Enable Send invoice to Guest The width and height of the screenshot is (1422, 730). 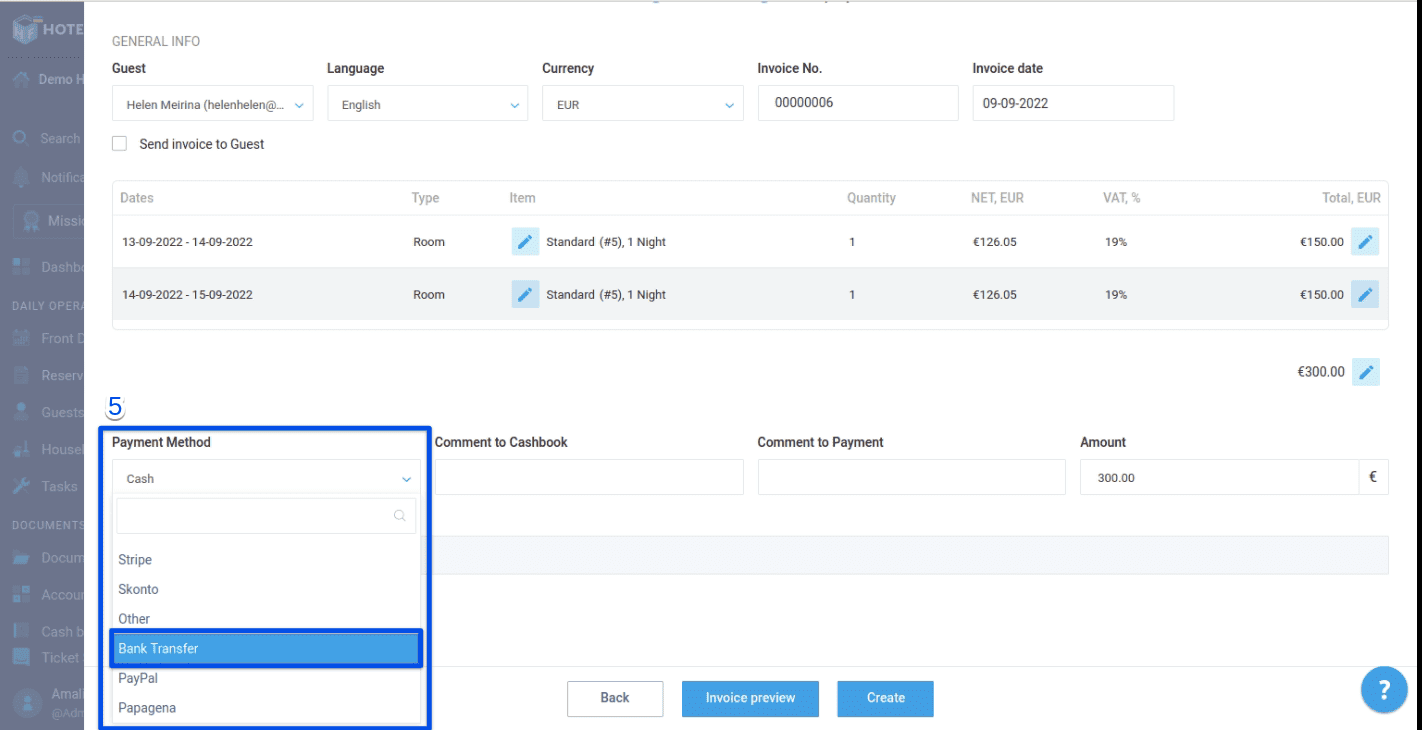point(119,143)
